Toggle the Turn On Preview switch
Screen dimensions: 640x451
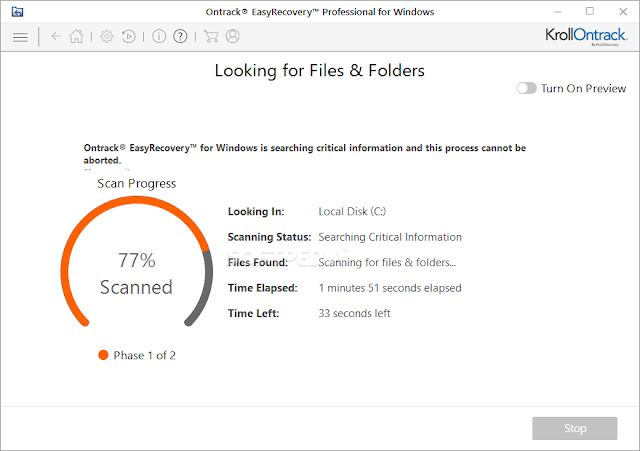[527, 88]
